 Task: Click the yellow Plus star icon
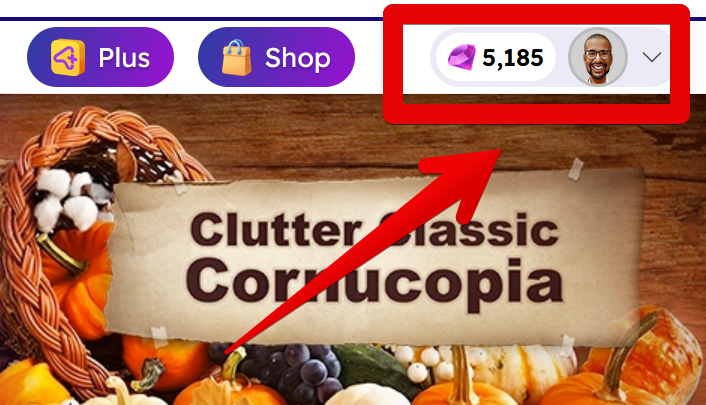(x=68, y=57)
